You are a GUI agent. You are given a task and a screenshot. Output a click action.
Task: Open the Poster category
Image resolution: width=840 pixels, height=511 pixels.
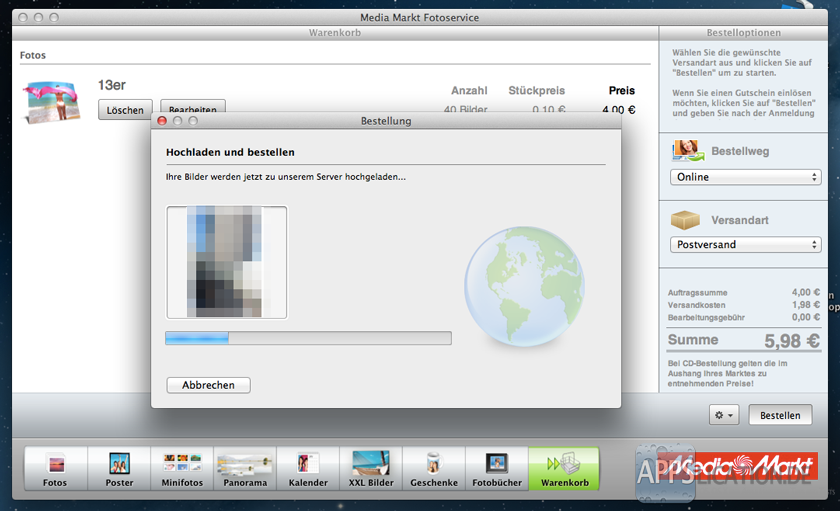pos(119,469)
